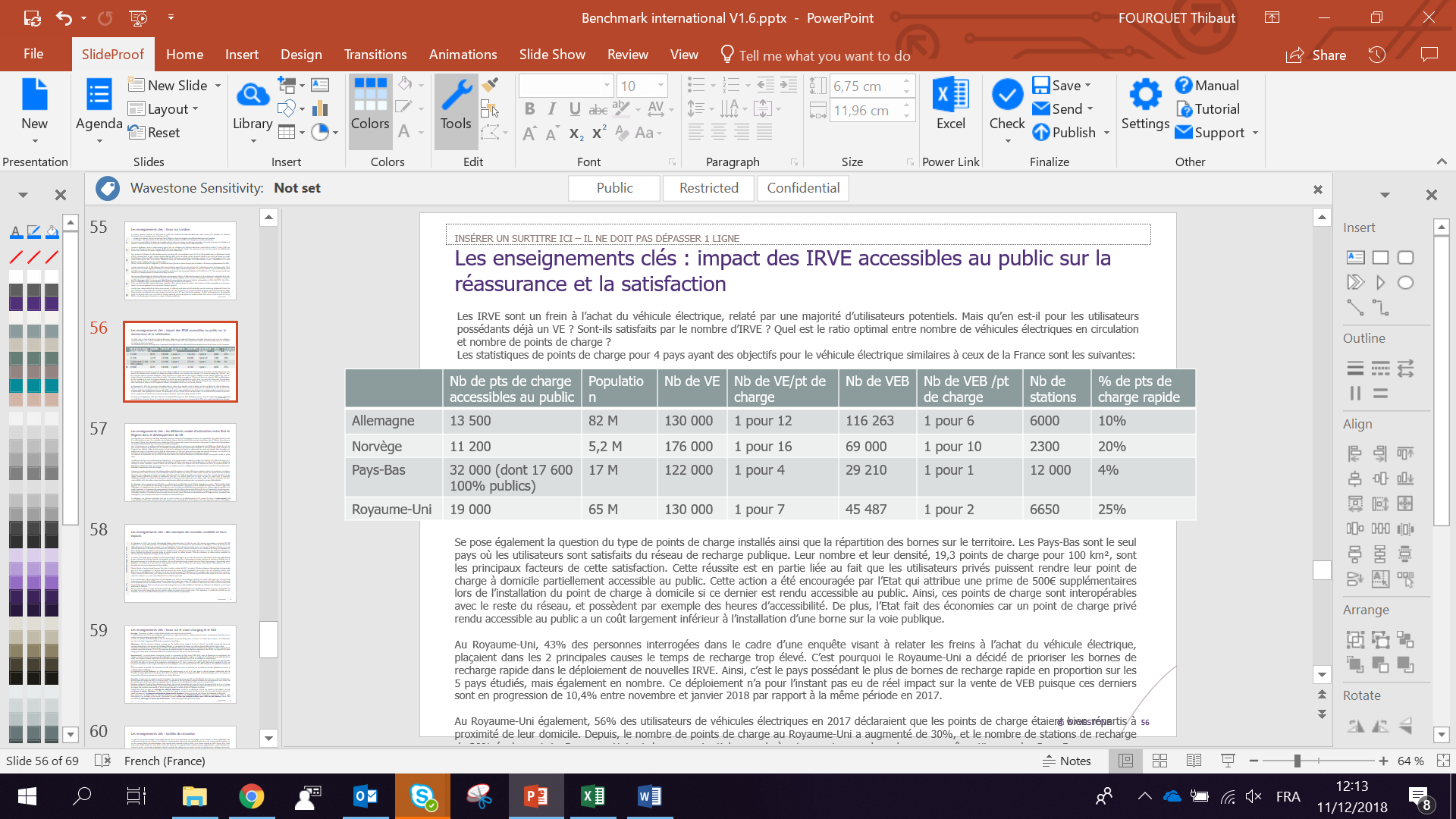Fit slide to current window

coord(1443,761)
